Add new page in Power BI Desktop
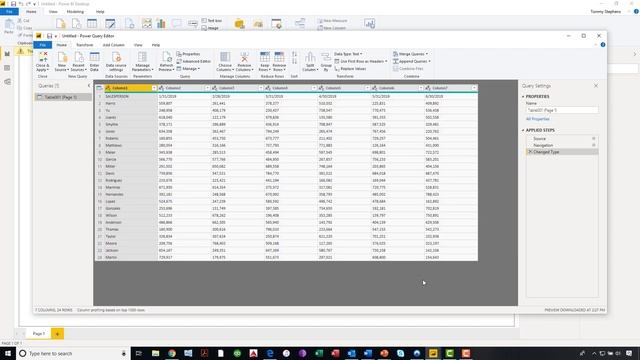This screenshot has width=640, height=360. pos(58,334)
